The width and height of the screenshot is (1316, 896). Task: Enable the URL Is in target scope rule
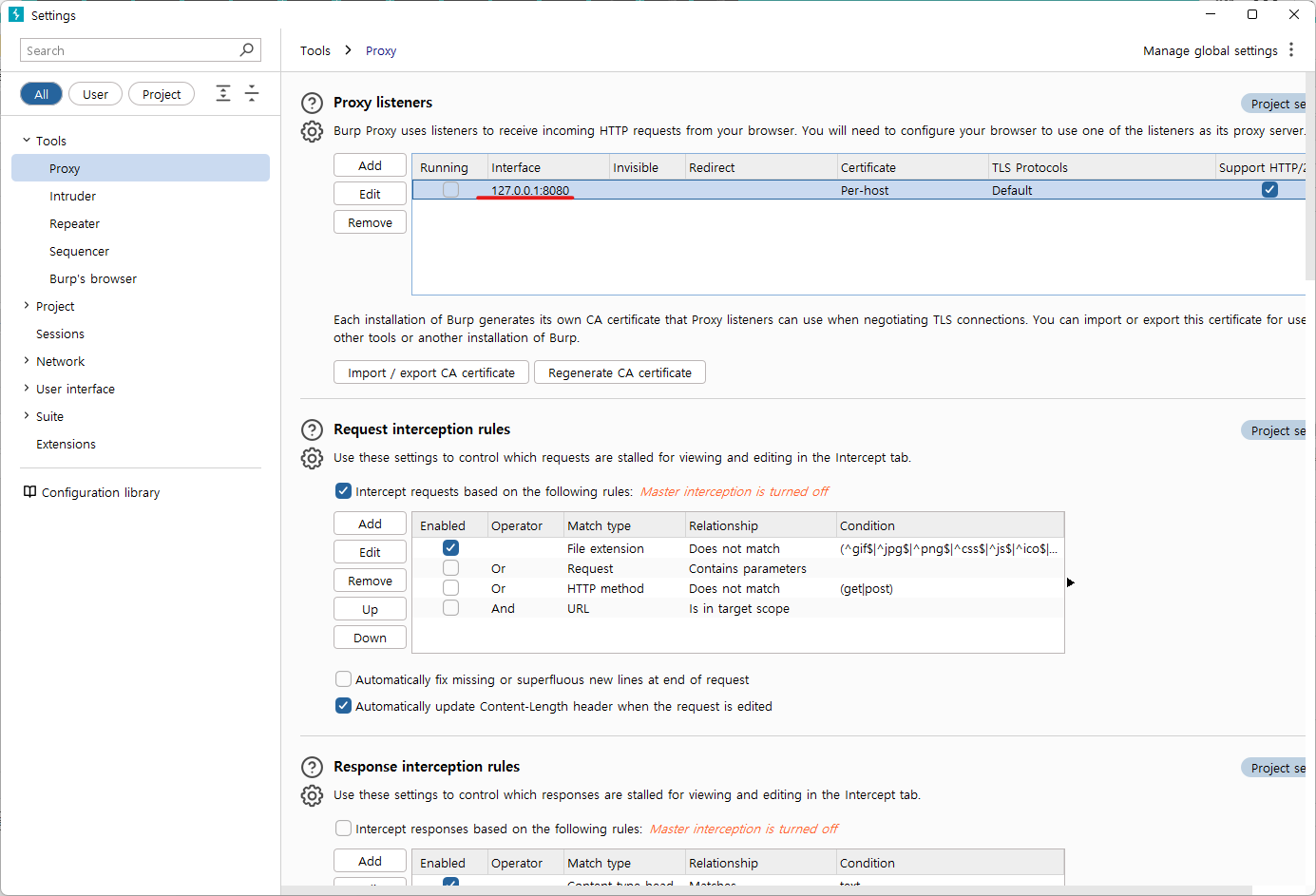[x=450, y=608]
